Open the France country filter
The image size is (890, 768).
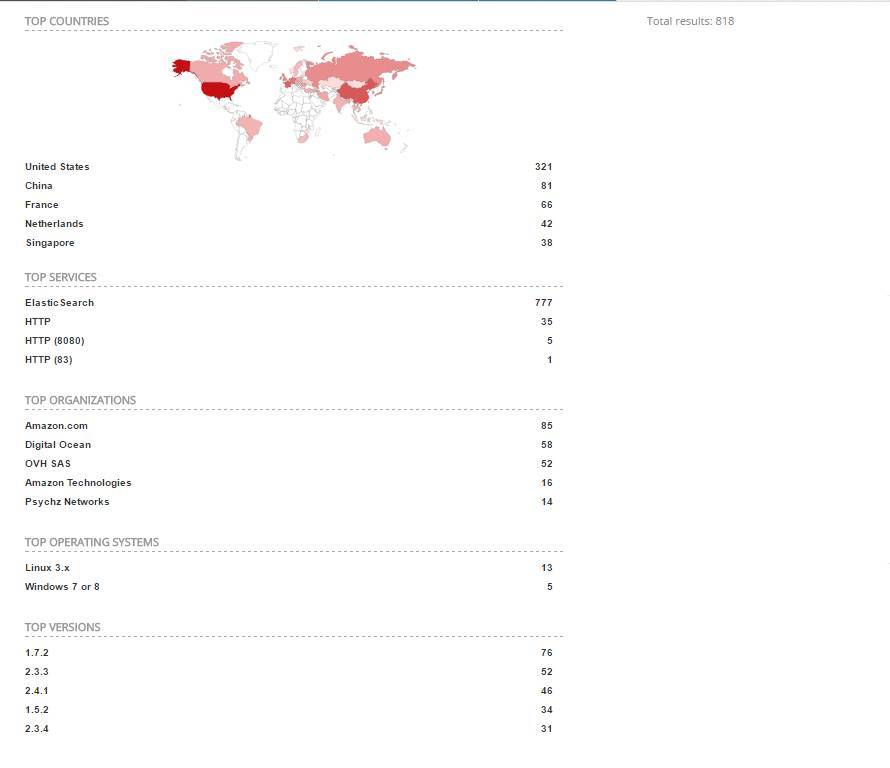coord(41,205)
